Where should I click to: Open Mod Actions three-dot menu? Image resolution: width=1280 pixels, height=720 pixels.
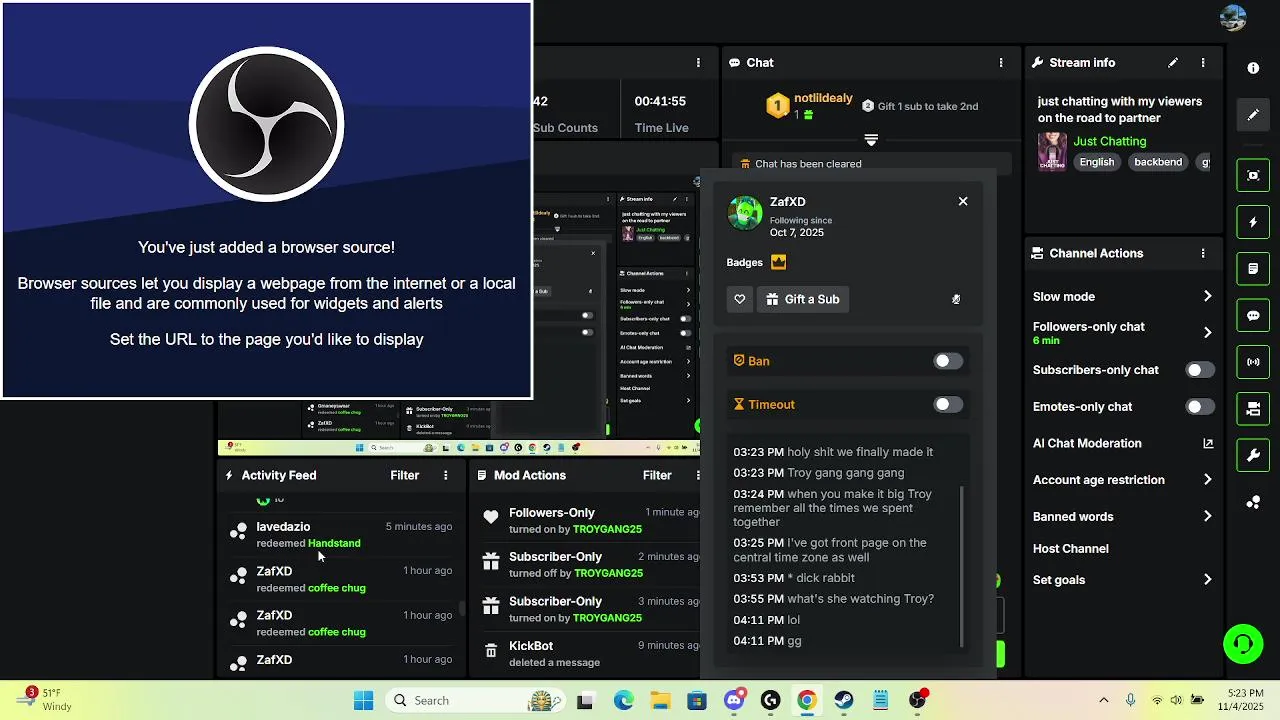698,475
